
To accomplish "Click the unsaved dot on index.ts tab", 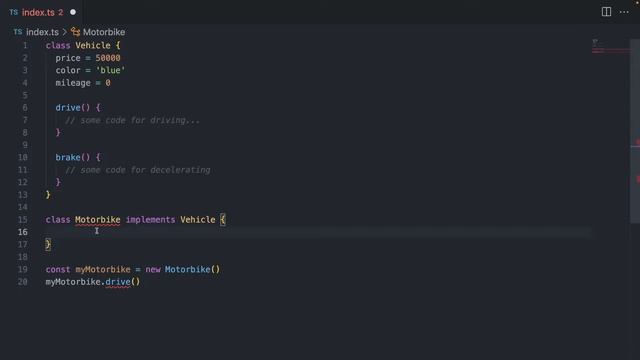I will click(73, 12).
